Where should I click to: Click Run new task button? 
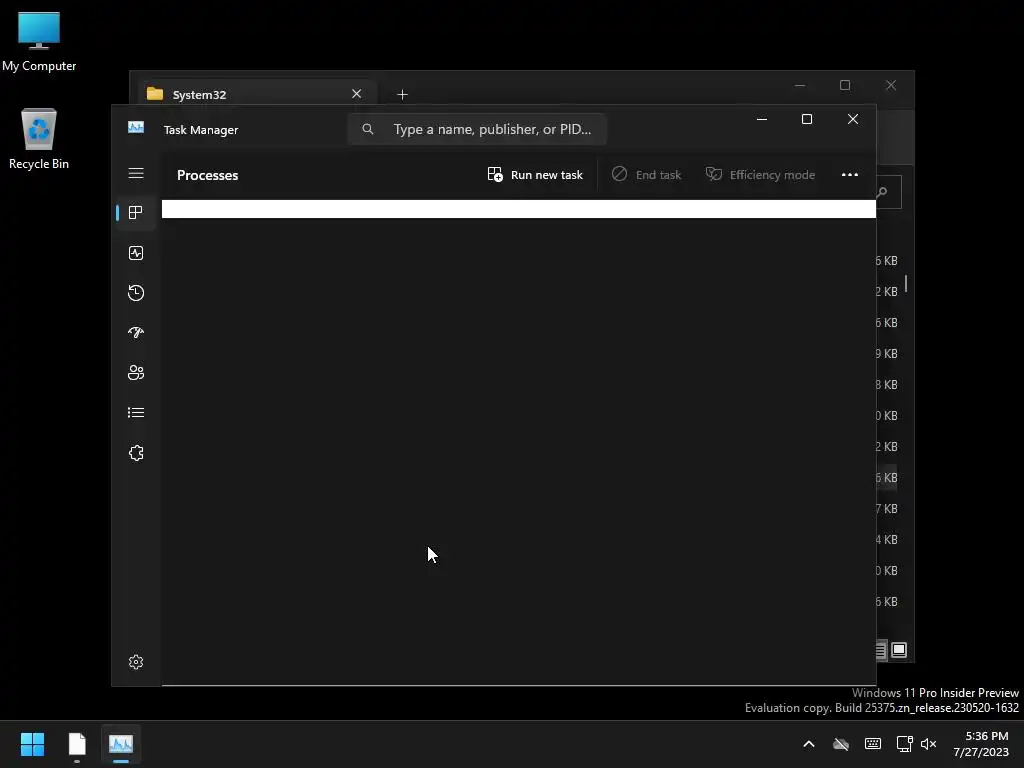[x=535, y=174]
